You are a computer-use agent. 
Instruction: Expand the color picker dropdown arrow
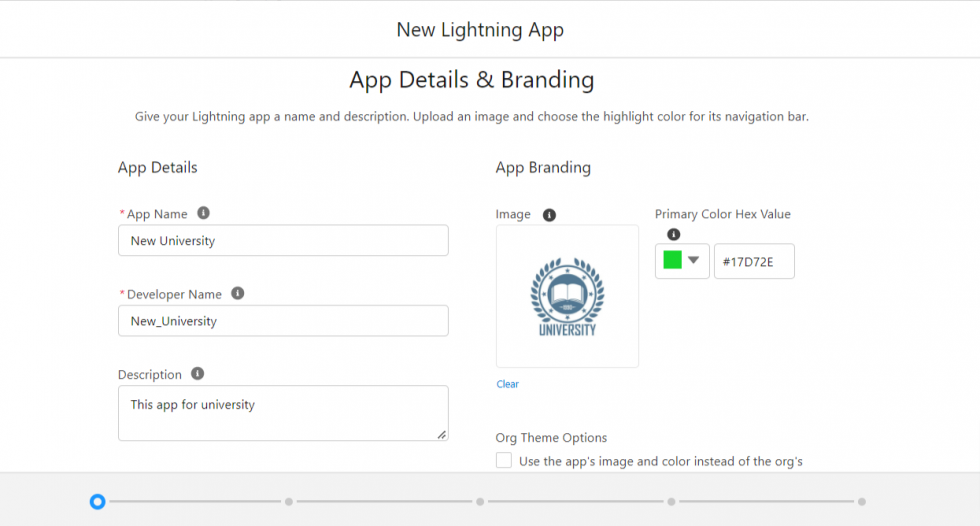point(694,261)
